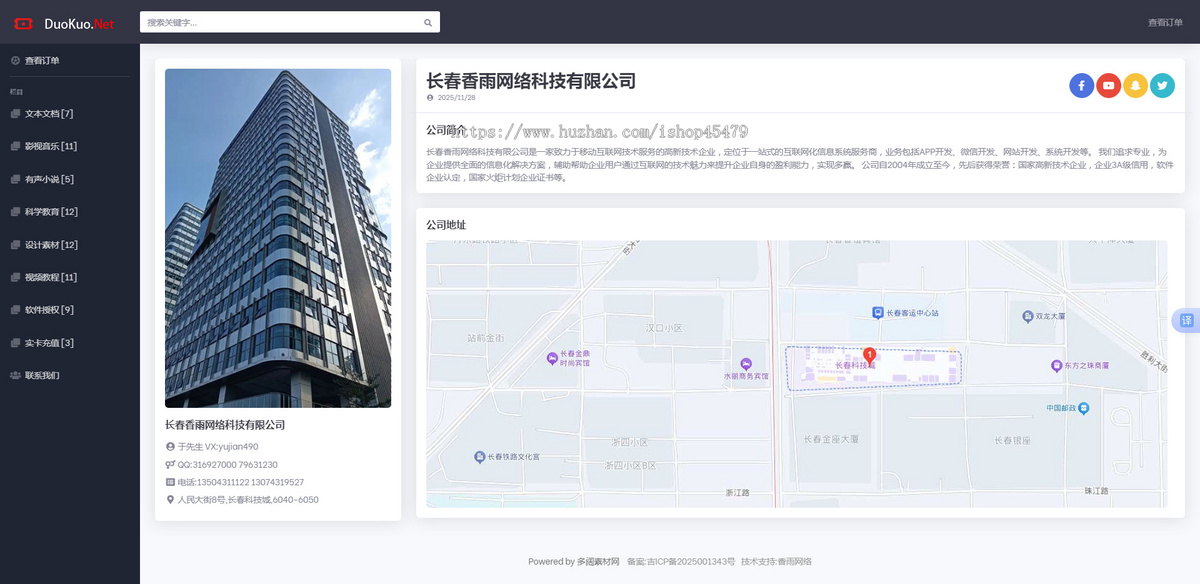
Task: Click the folder icon beside 影视音乐
Action: click(15, 146)
